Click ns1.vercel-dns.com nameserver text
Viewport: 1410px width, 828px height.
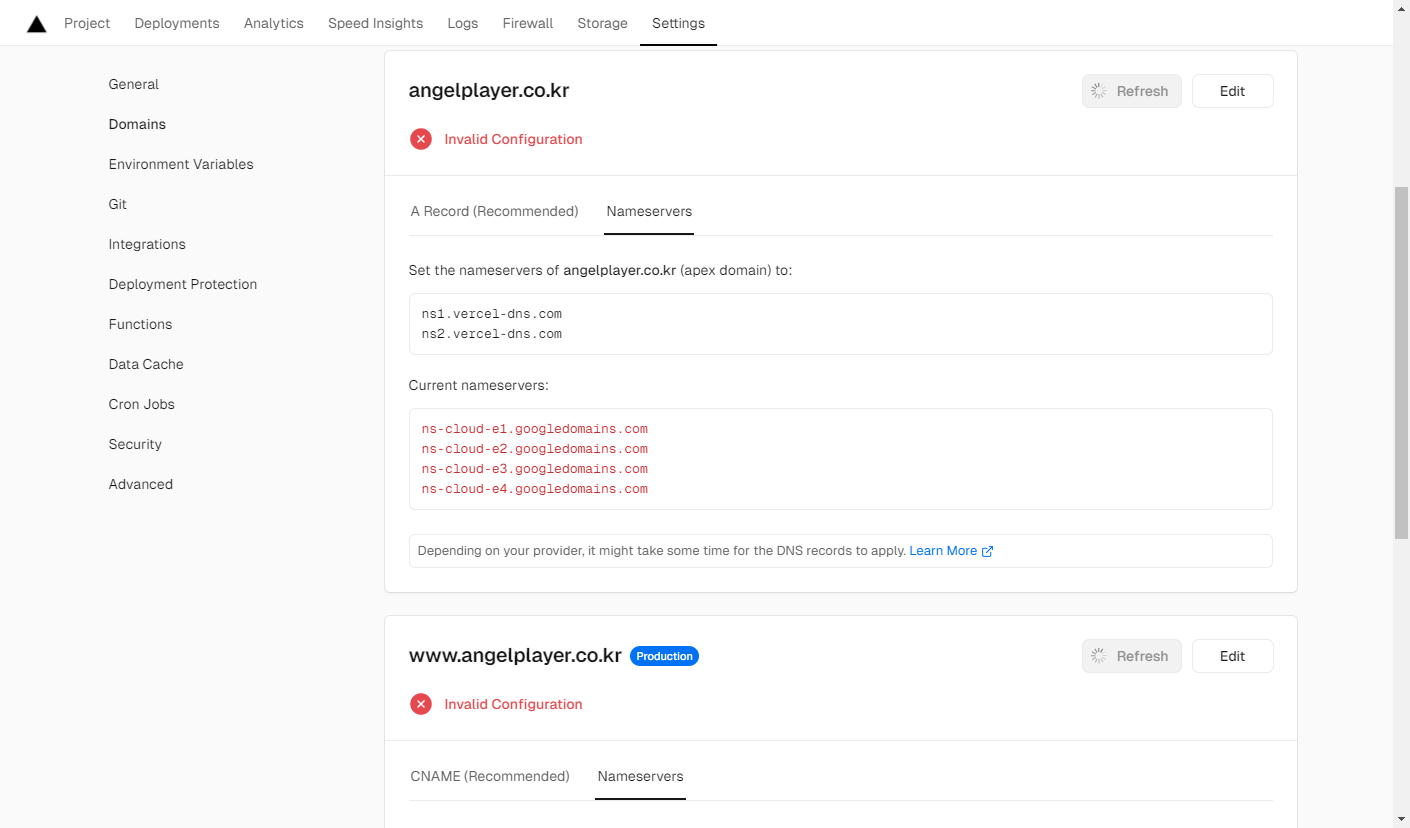pyautogui.click(x=492, y=314)
